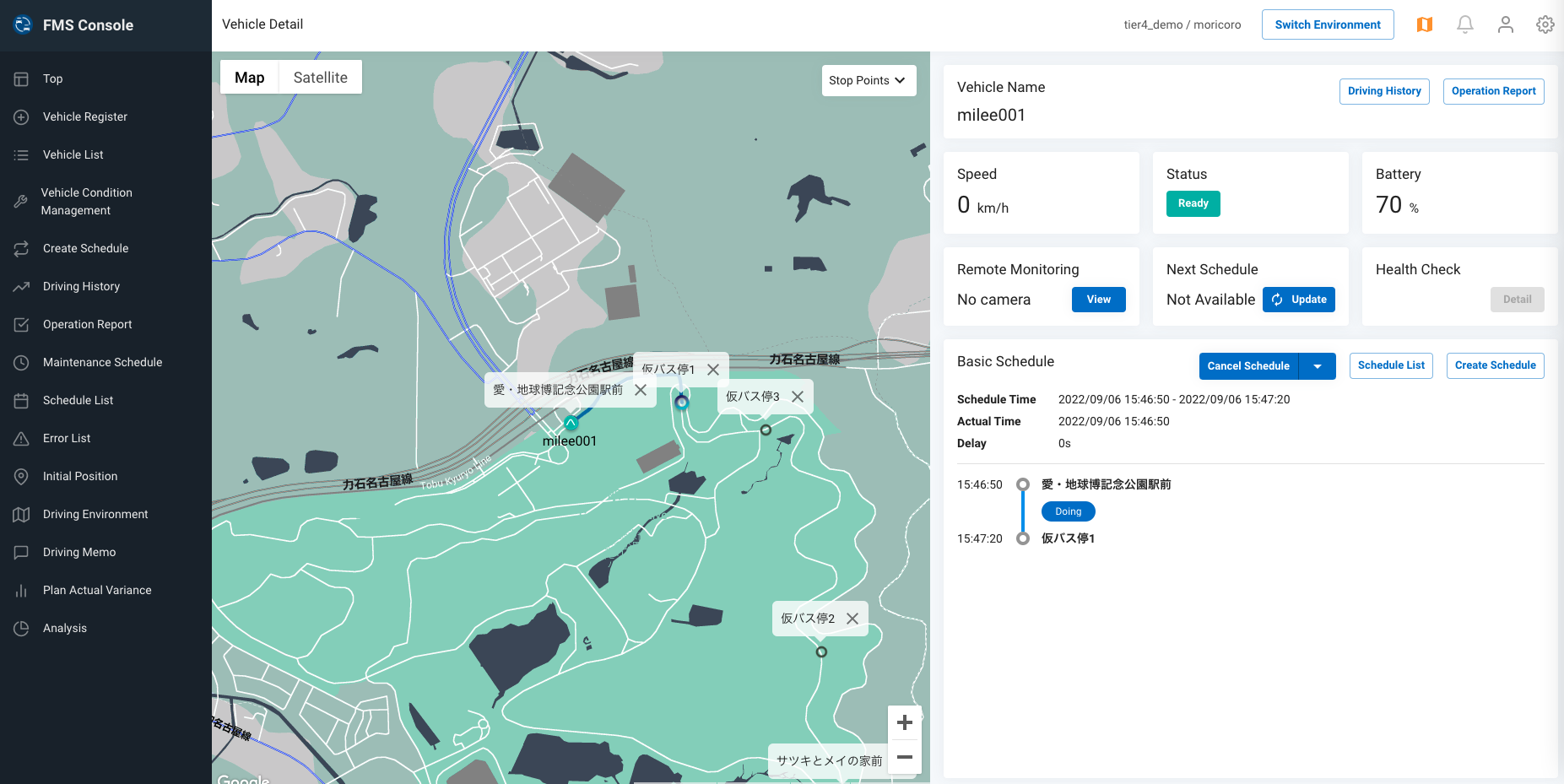Image resolution: width=1564 pixels, height=784 pixels.
Task: Expand the Stop Points dropdown
Action: click(869, 80)
